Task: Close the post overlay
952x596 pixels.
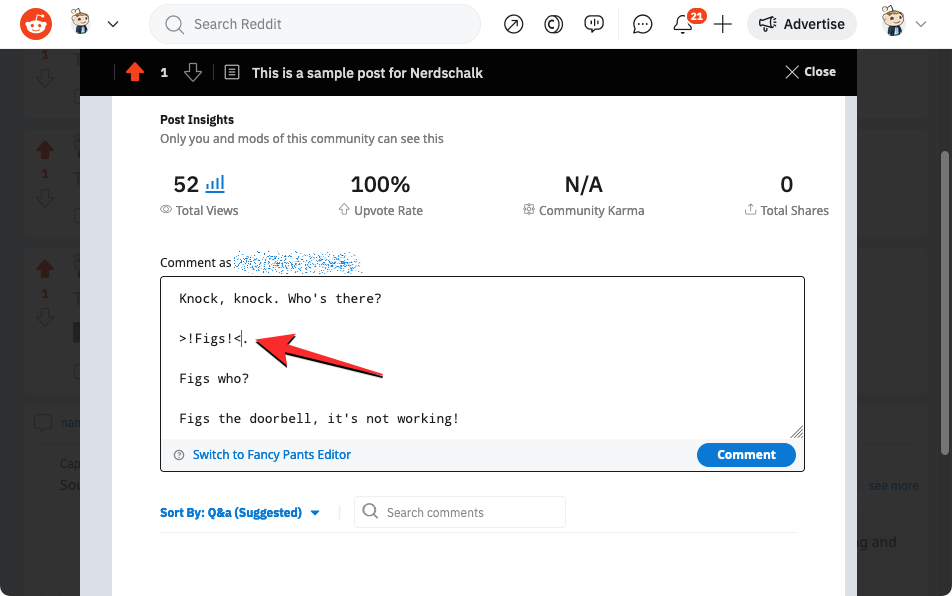Action: coord(810,72)
